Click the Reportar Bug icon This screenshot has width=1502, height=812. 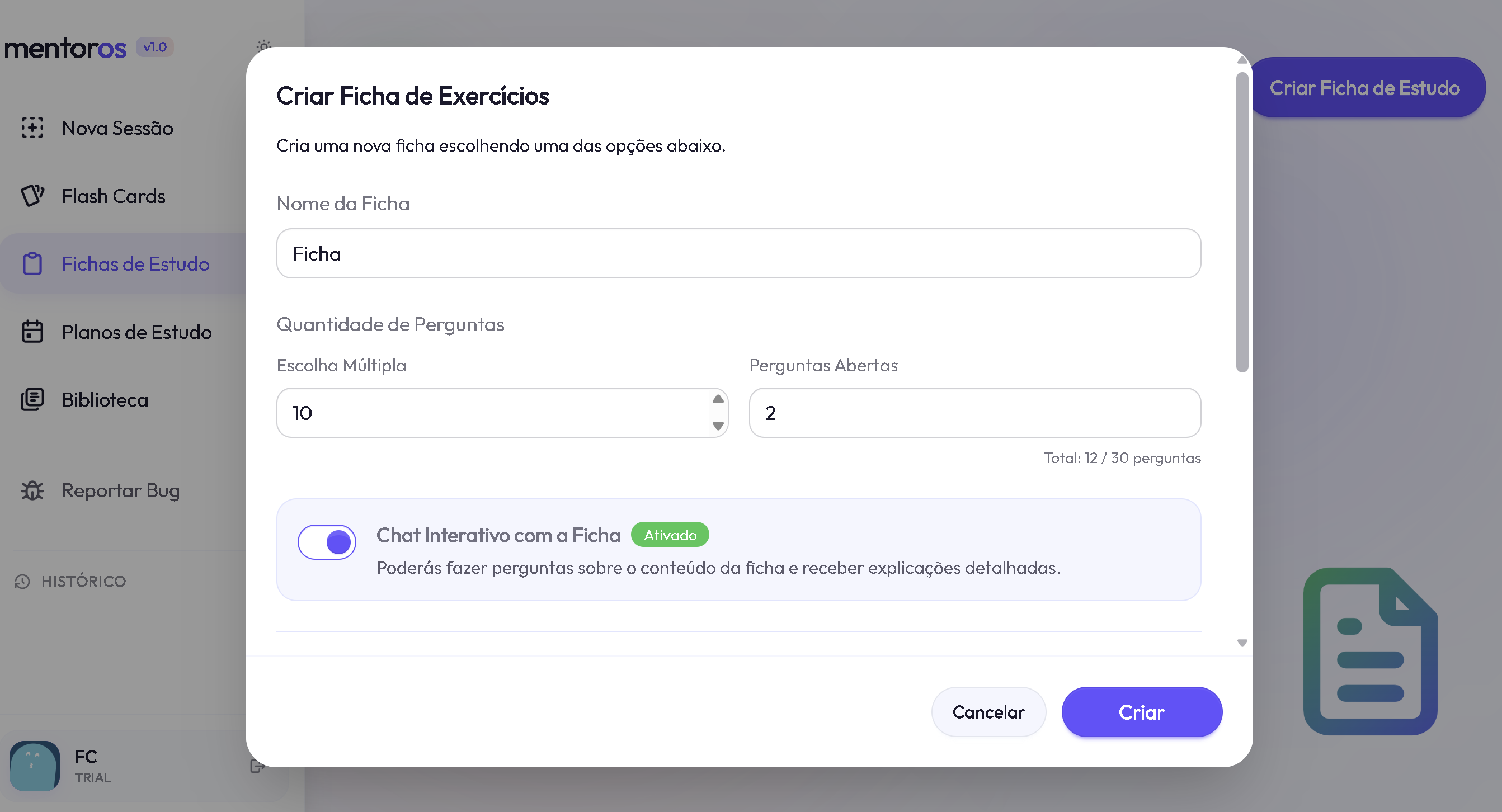[x=32, y=491]
